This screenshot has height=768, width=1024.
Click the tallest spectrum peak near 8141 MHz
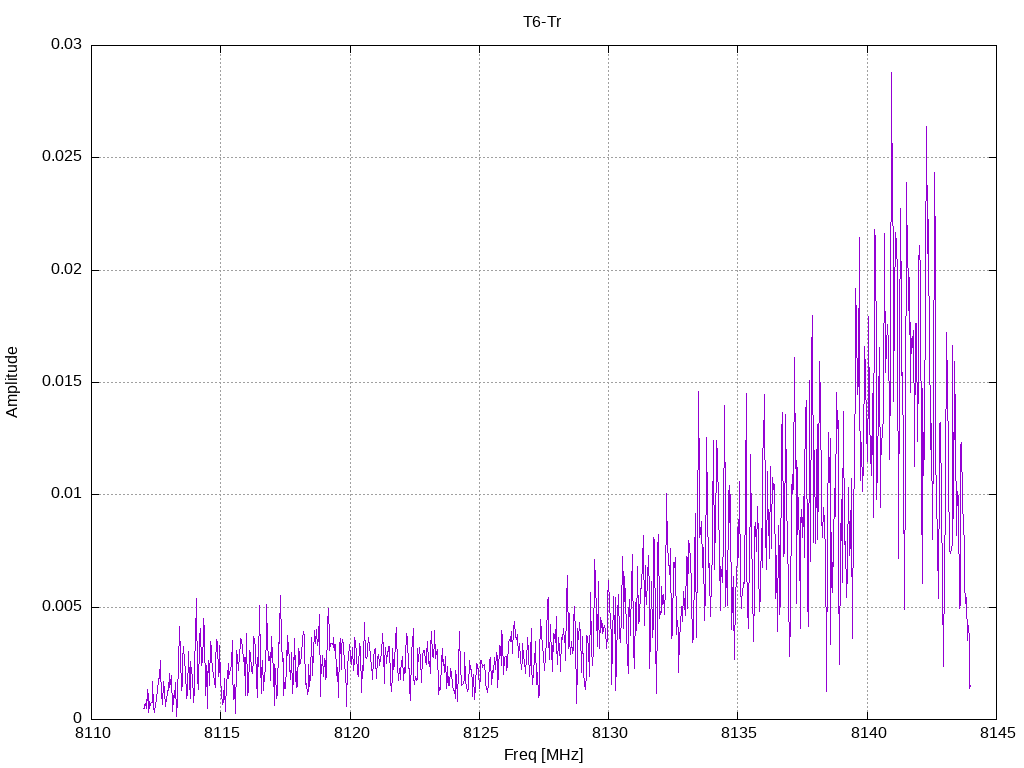(x=891, y=74)
